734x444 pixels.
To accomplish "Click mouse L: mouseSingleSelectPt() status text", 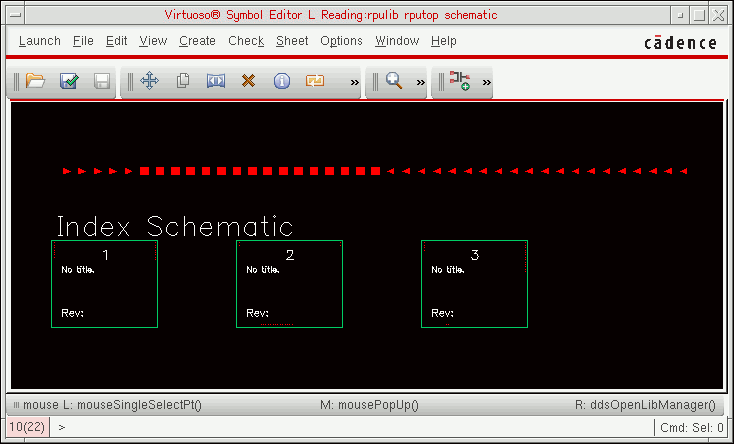I will (112, 405).
